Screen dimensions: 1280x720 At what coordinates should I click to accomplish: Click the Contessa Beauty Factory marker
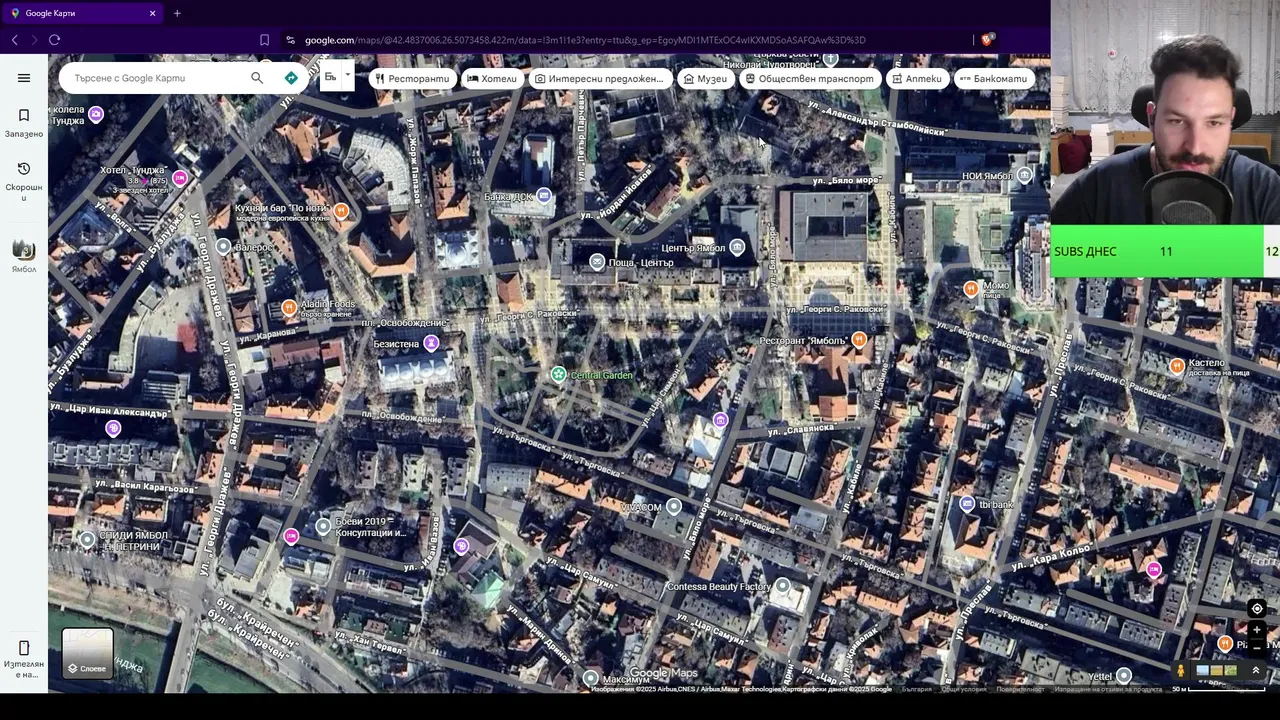(783, 586)
